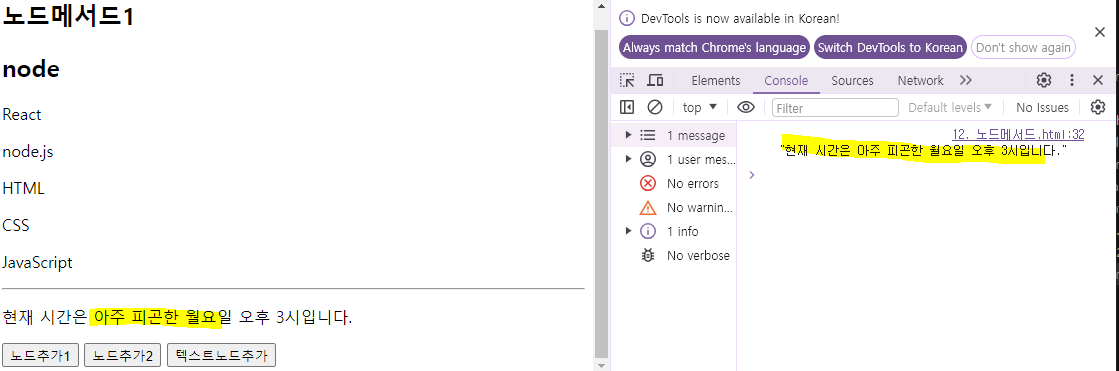Screen dimensions: 1119x371
Task: Click the No Issues indicator
Action: (1042, 108)
